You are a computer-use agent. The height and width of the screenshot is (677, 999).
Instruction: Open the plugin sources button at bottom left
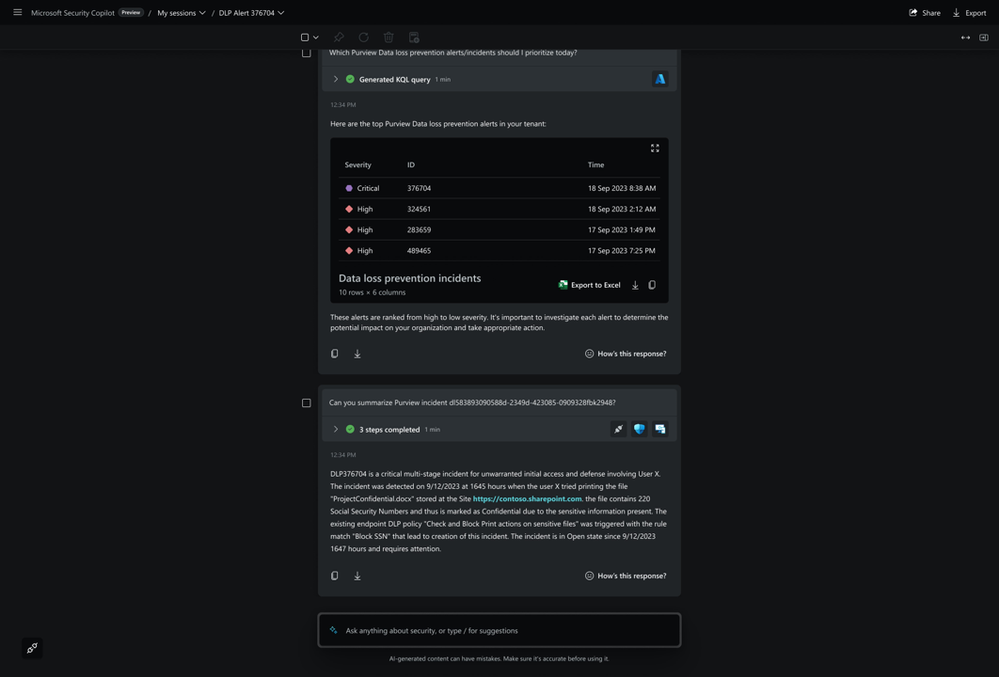32,648
